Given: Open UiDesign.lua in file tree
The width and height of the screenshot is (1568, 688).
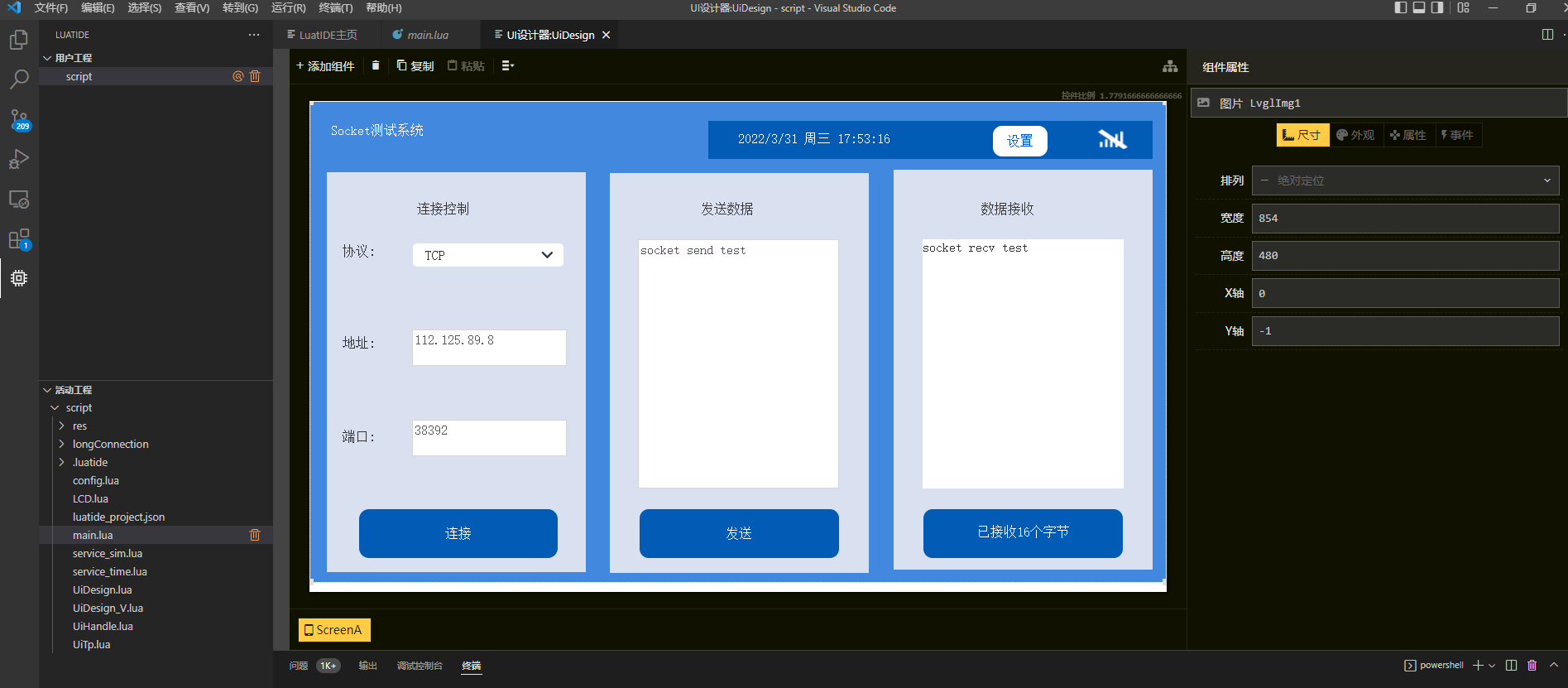Looking at the screenshot, I should click(x=103, y=589).
